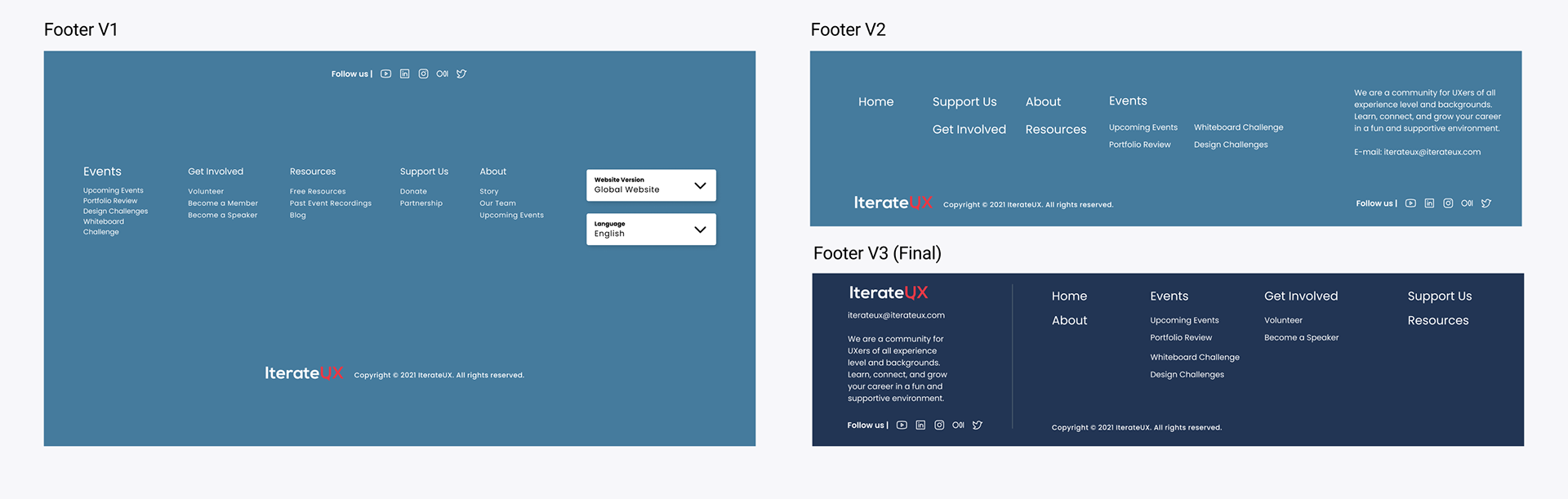
Task: Click Whiteboard Challenge link in Footer V2
Action: pos(1238,127)
